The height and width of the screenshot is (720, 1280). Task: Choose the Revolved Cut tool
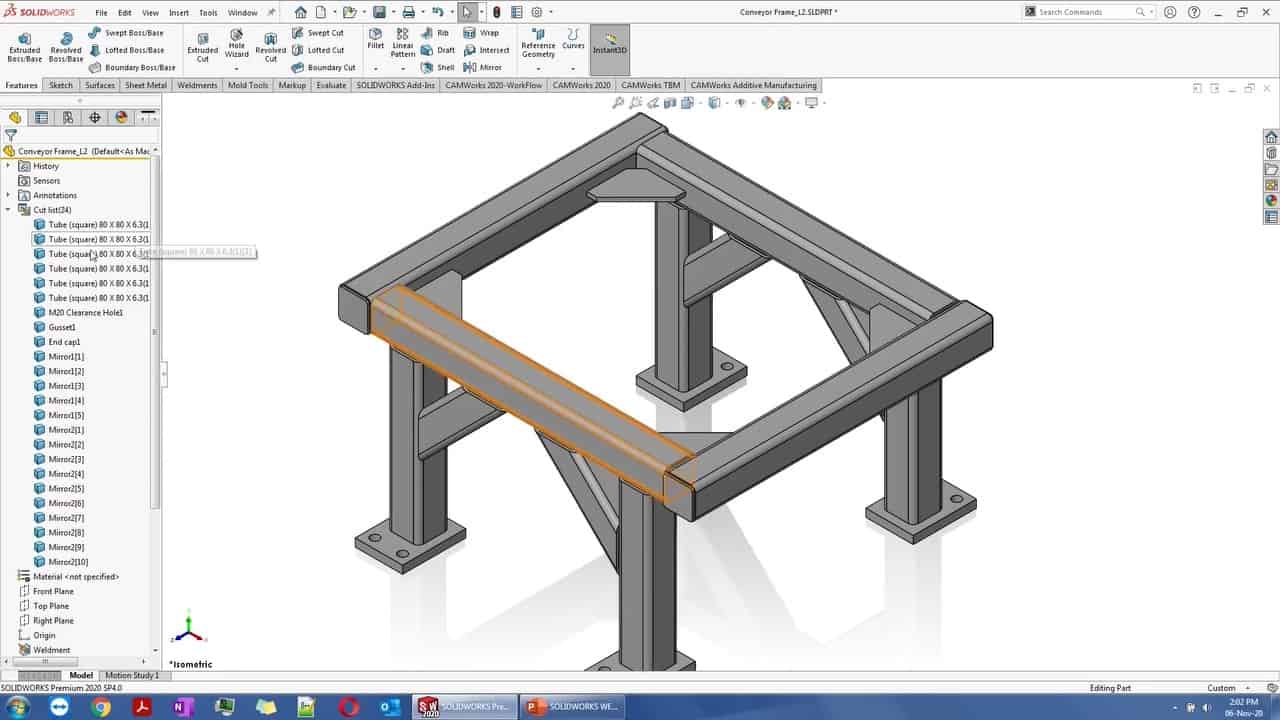click(270, 46)
